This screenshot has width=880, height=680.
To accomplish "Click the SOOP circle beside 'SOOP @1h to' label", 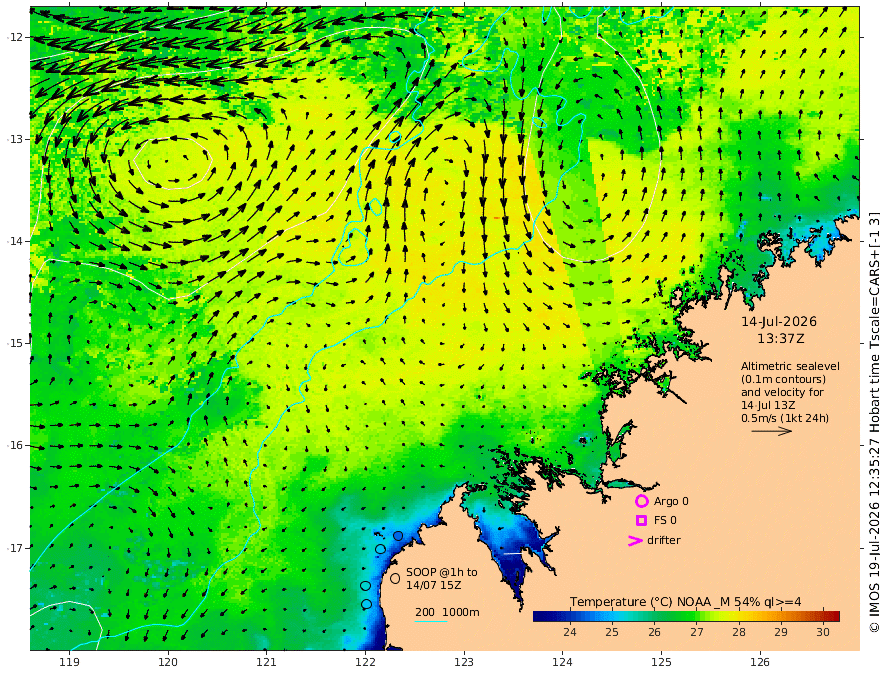I will coord(395,578).
